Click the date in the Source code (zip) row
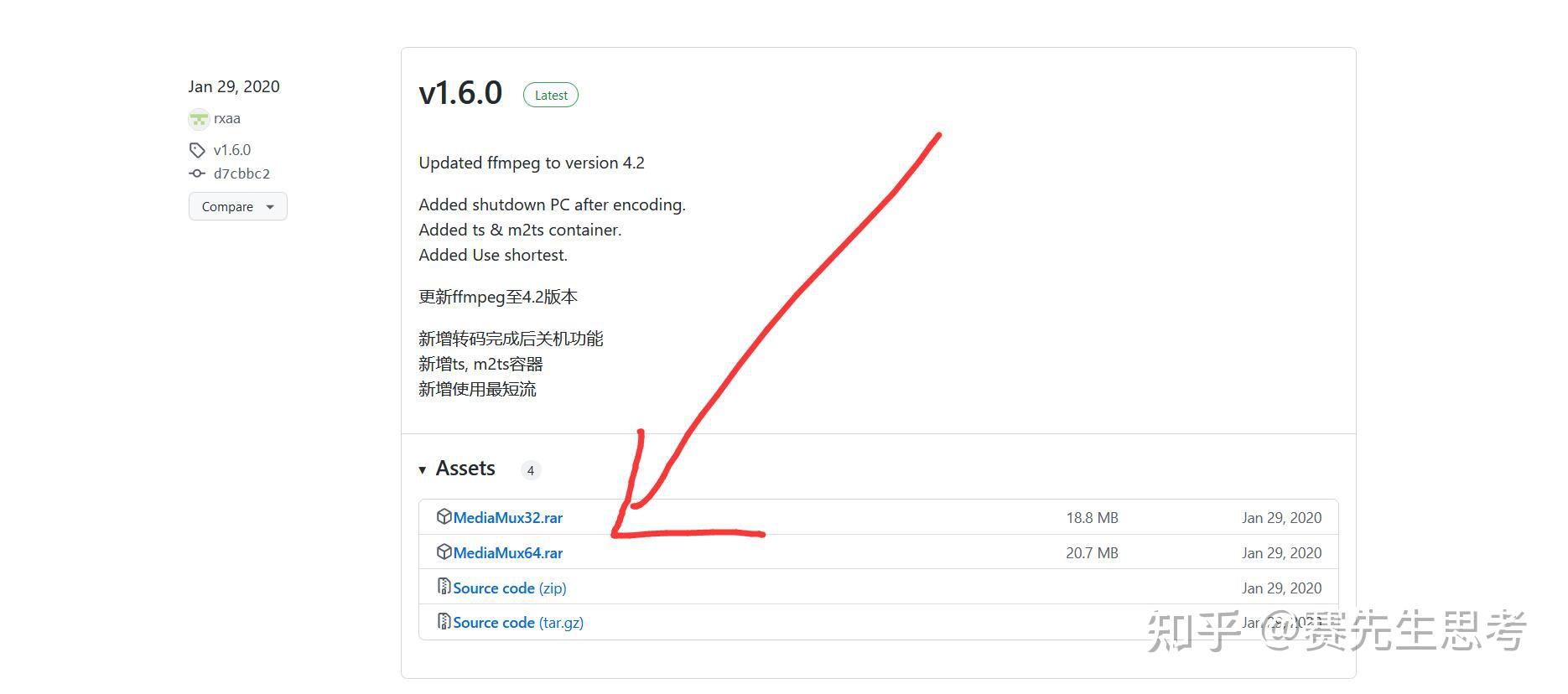 [x=1282, y=588]
